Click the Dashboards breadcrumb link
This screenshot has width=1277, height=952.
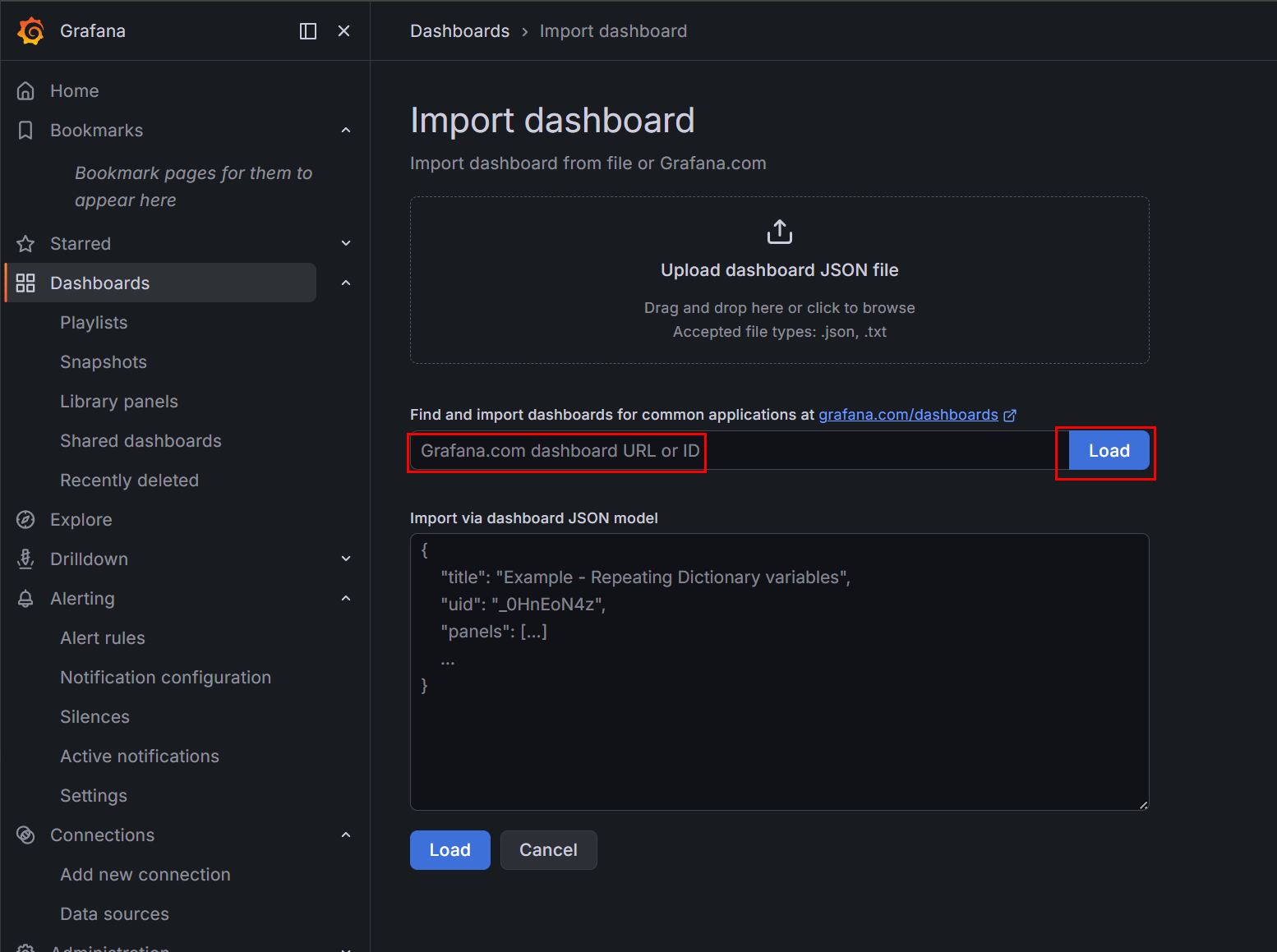point(460,31)
